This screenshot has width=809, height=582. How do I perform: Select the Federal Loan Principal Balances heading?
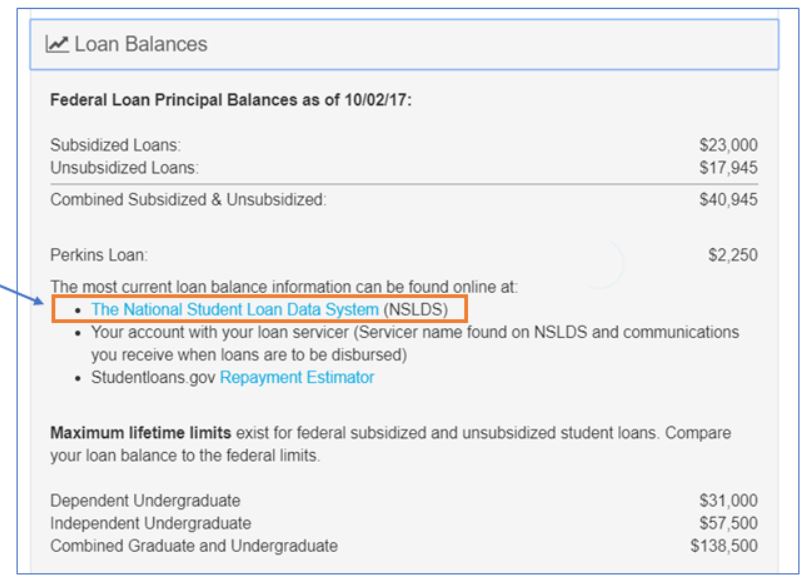(x=231, y=100)
